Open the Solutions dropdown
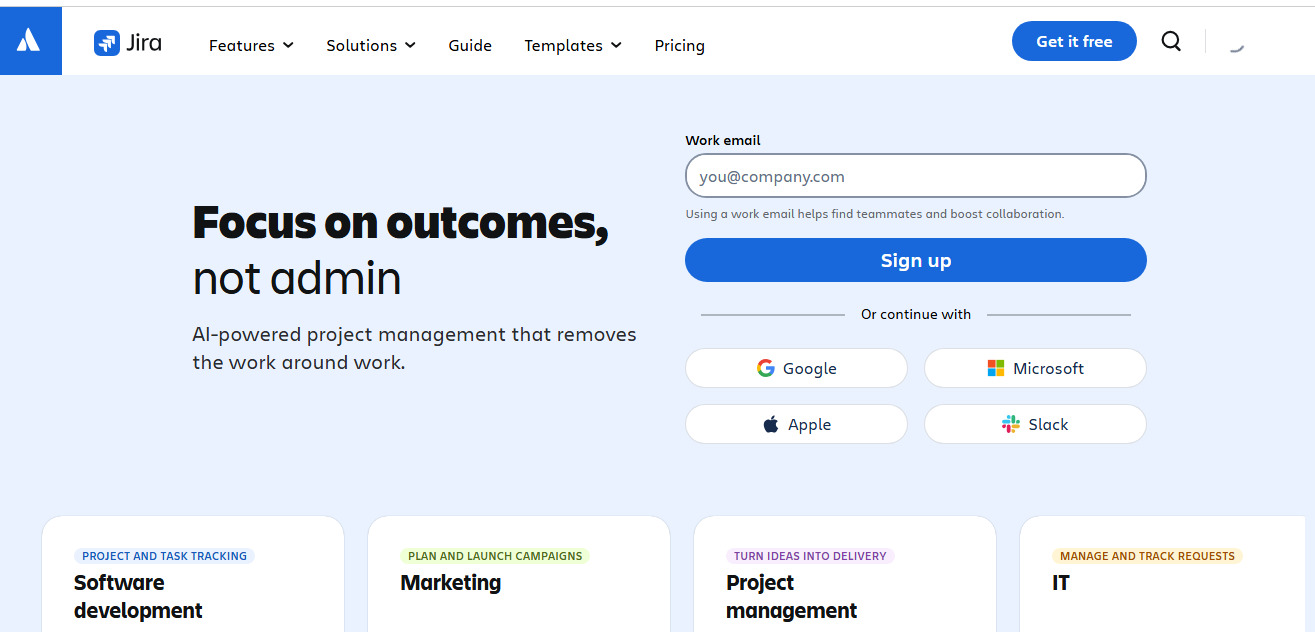 point(370,45)
